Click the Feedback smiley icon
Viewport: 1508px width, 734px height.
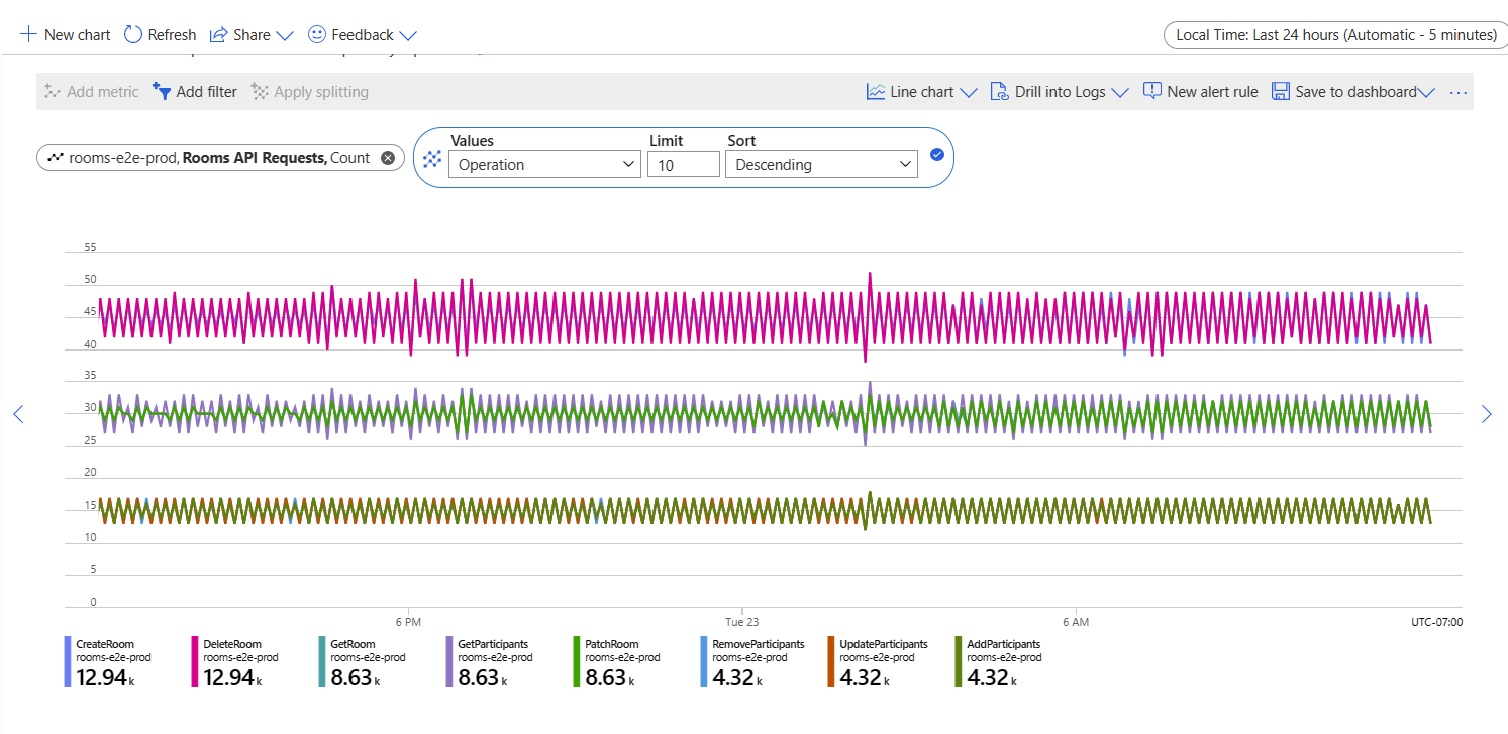(317, 34)
